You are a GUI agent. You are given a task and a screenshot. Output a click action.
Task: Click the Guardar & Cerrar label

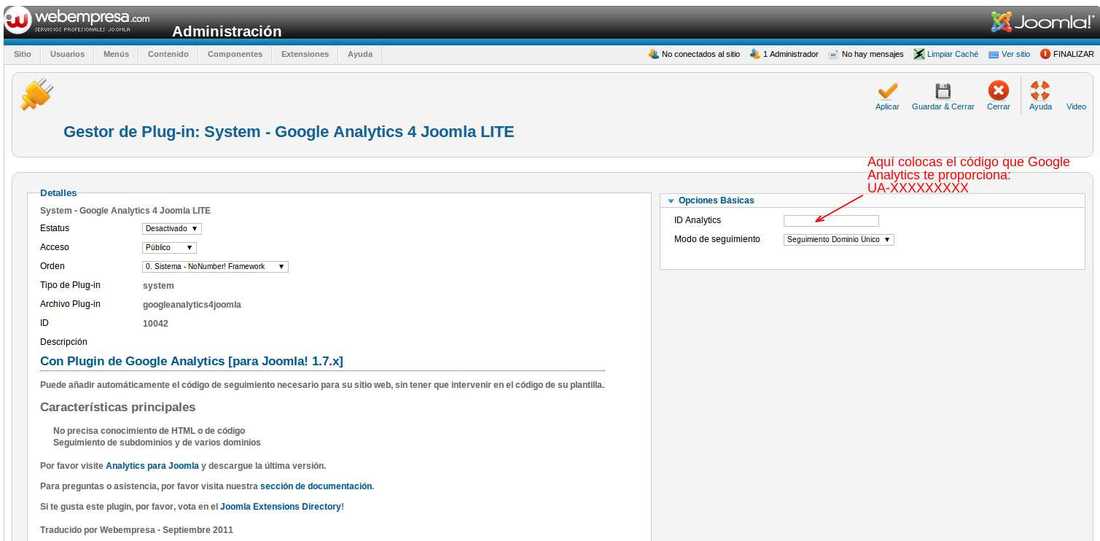943,107
